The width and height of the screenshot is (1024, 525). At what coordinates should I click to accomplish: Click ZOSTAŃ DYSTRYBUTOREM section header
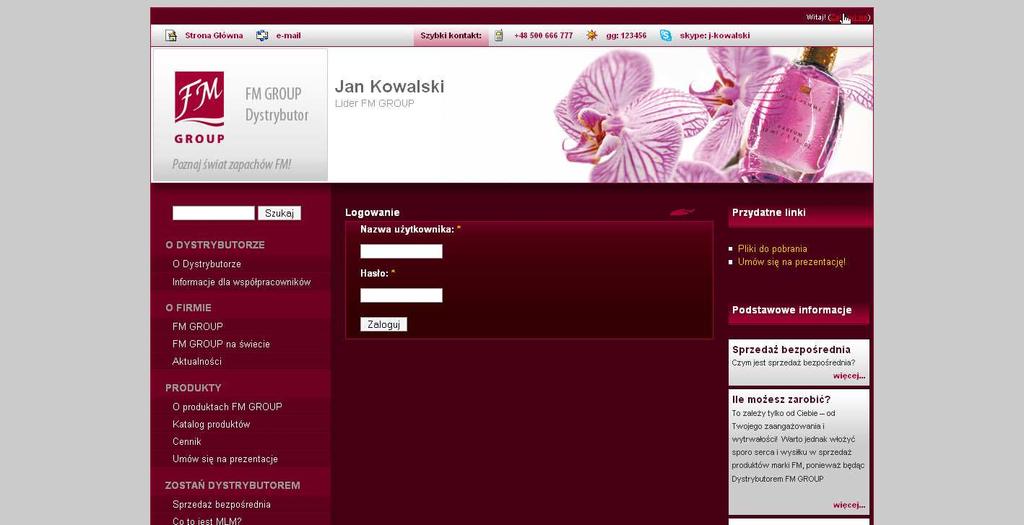click(x=232, y=485)
